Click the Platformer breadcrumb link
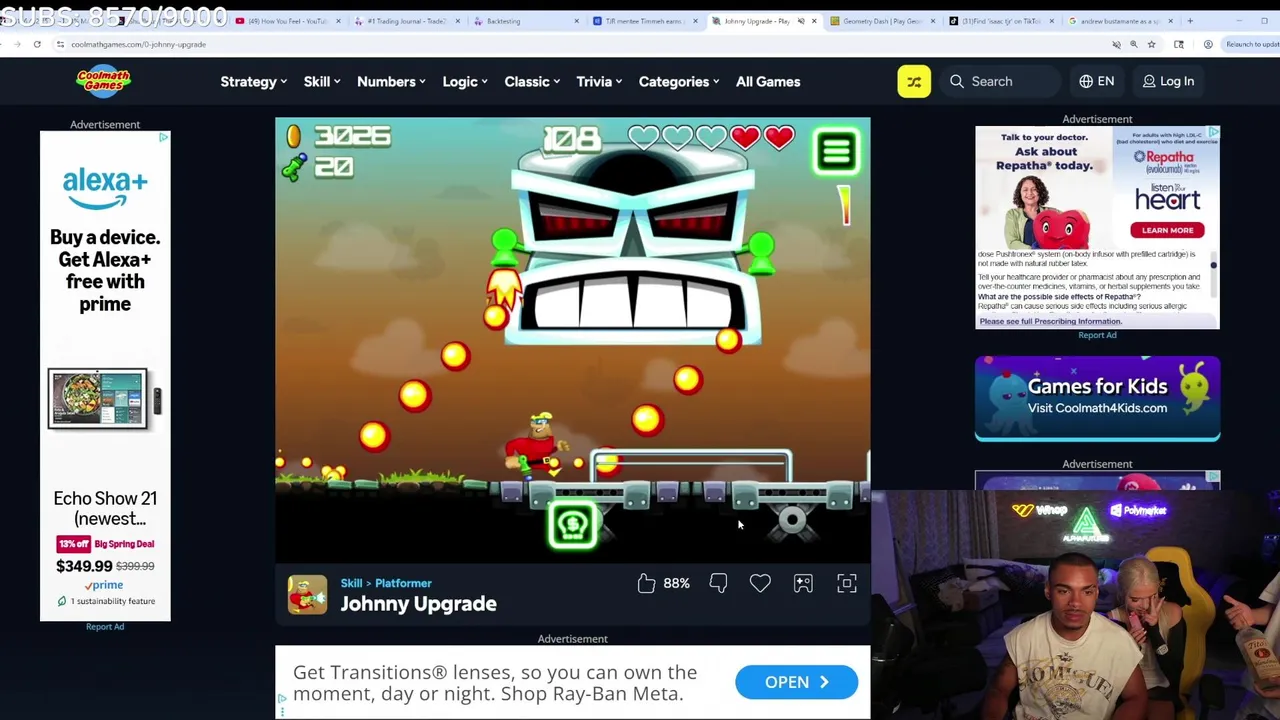Viewport: 1280px width, 720px height. pos(403,583)
